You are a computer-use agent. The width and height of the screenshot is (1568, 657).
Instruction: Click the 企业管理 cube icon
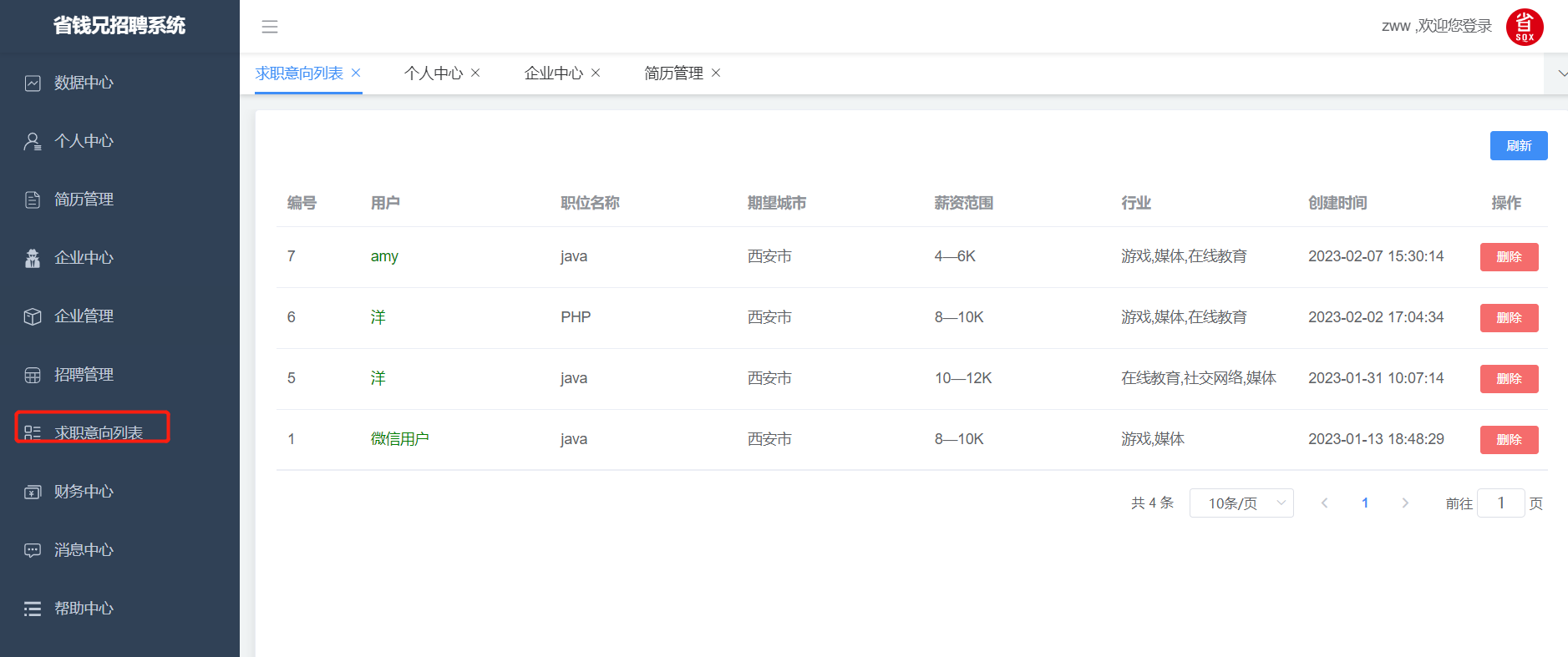tap(33, 317)
